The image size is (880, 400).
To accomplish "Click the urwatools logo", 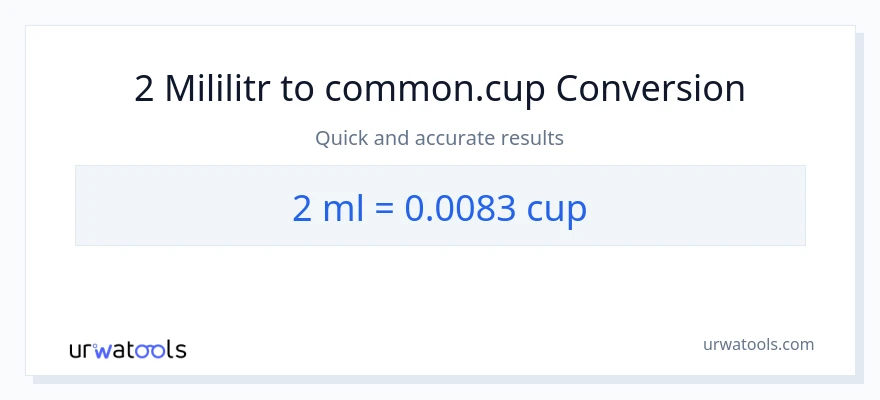I will [x=127, y=349].
